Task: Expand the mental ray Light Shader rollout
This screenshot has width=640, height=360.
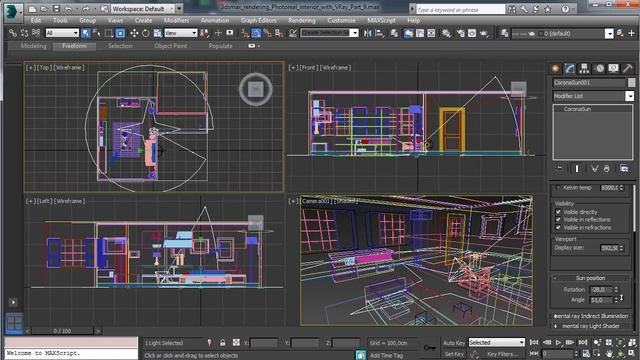Action: pyautogui.click(x=590, y=326)
